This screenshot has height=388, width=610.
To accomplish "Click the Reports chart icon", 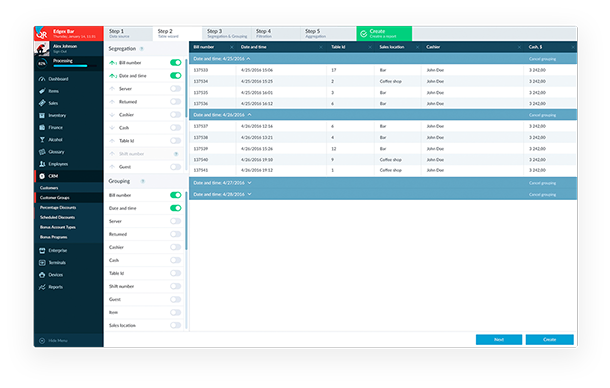I will pyautogui.click(x=42, y=287).
